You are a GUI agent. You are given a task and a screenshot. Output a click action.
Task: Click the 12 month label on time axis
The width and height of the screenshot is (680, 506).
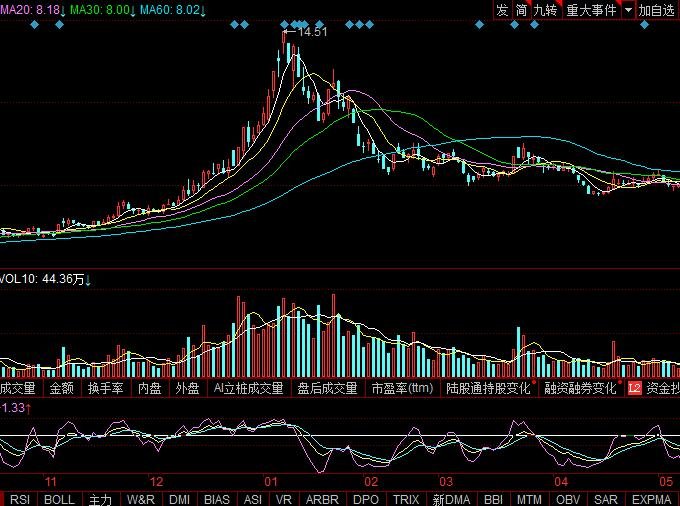156,482
